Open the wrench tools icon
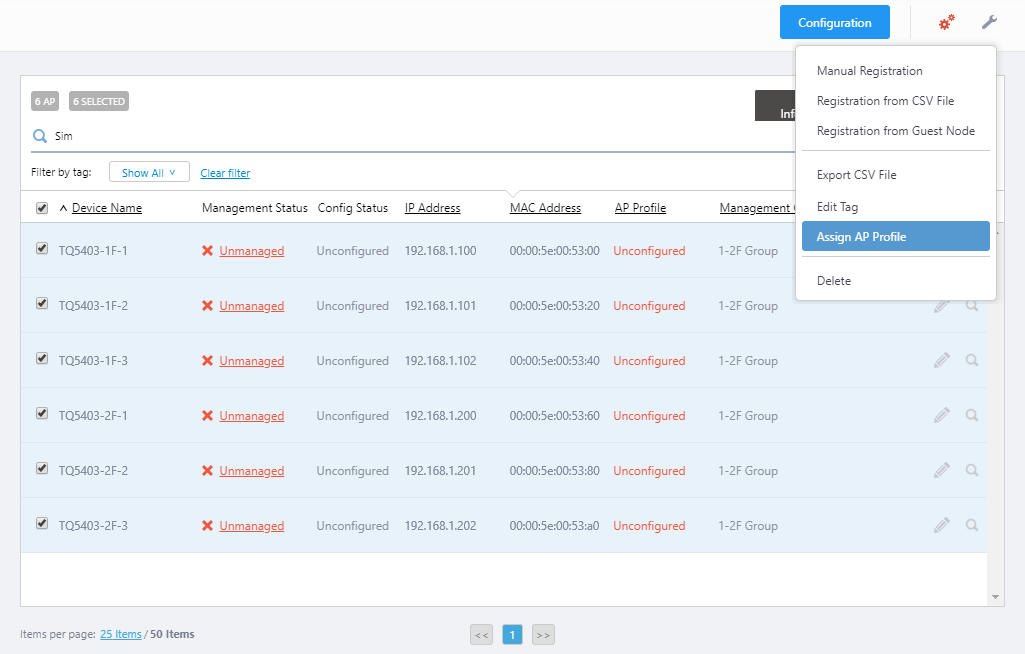The image size is (1025, 654). pyautogui.click(x=989, y=22)
